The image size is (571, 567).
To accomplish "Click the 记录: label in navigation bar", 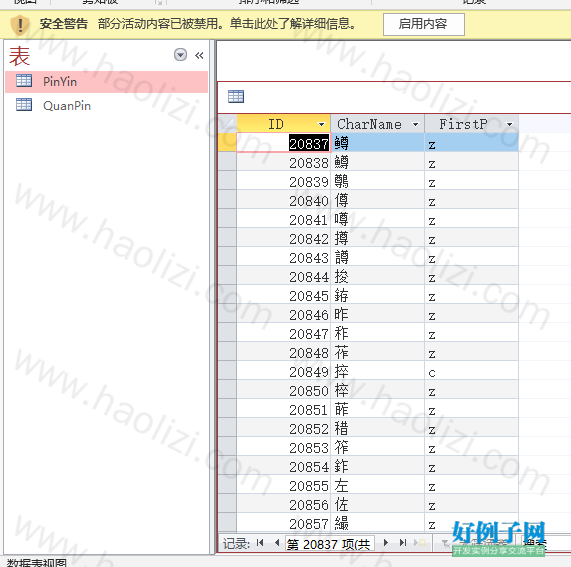I will point(236,544).
